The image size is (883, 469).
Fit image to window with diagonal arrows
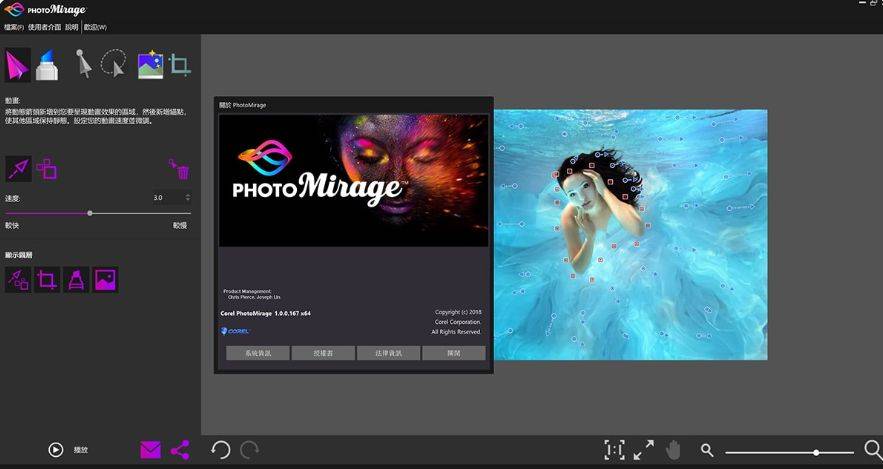(x=644, y=450)
